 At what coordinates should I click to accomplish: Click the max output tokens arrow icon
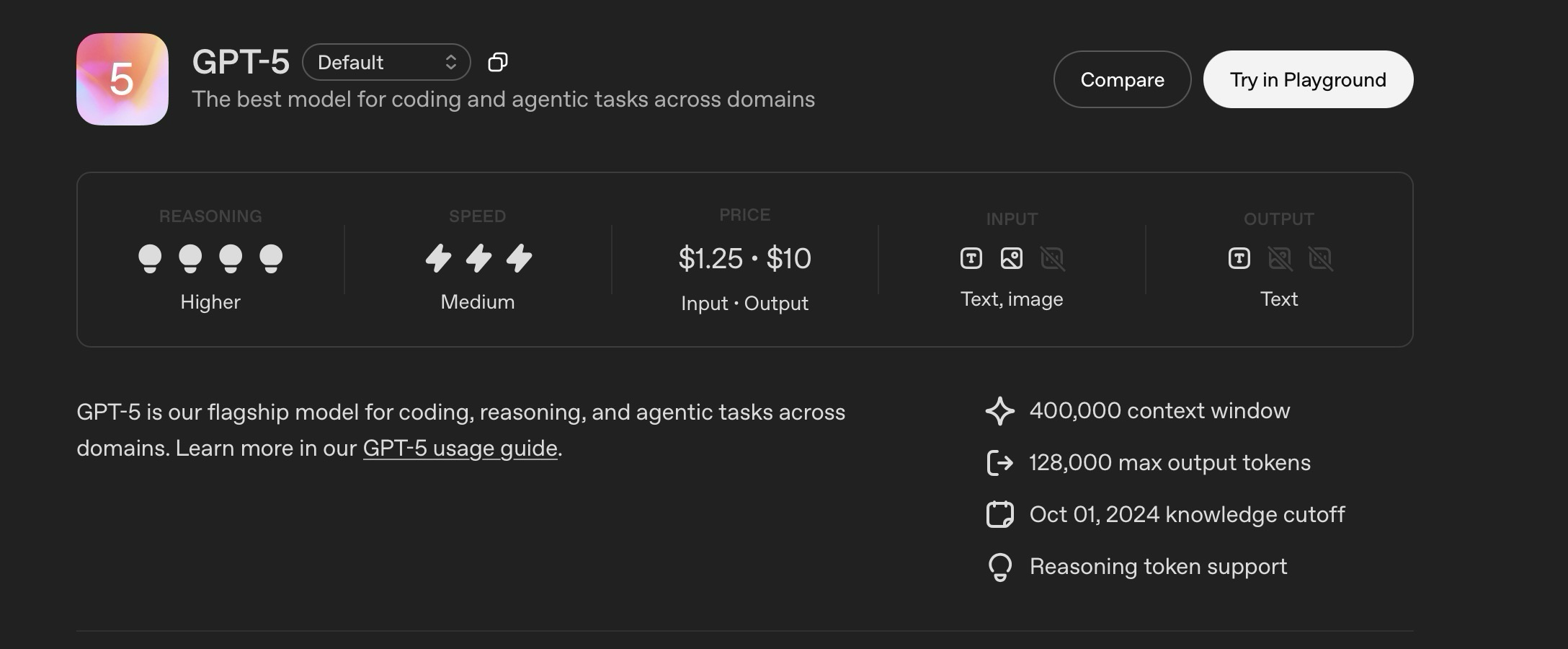click(999, 463)
